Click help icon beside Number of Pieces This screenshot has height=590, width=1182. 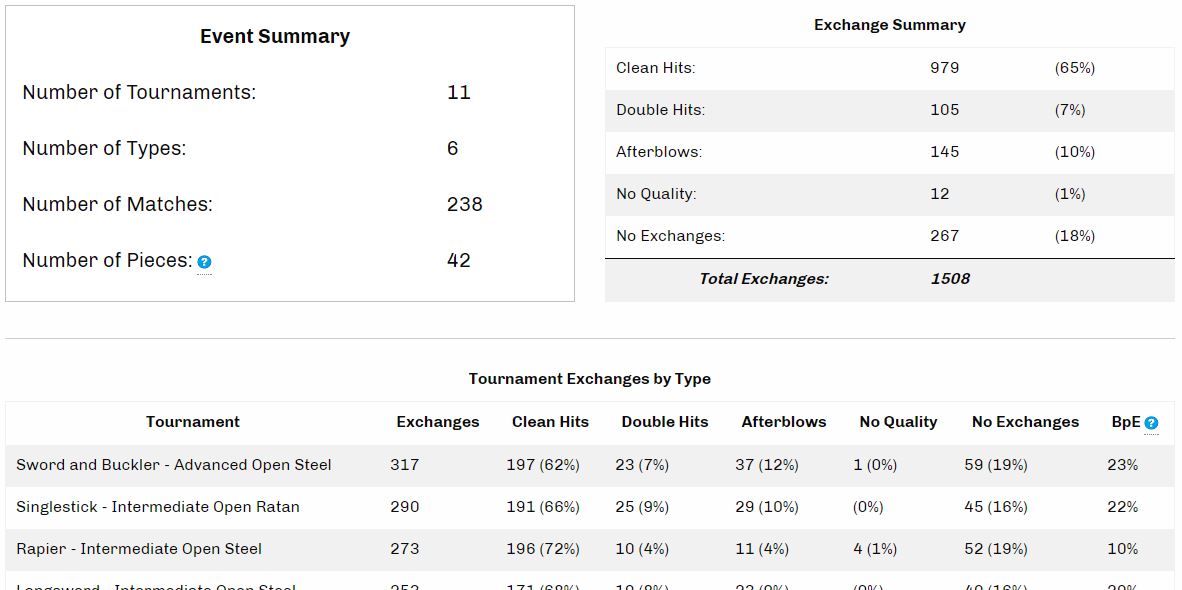[204, 262]
